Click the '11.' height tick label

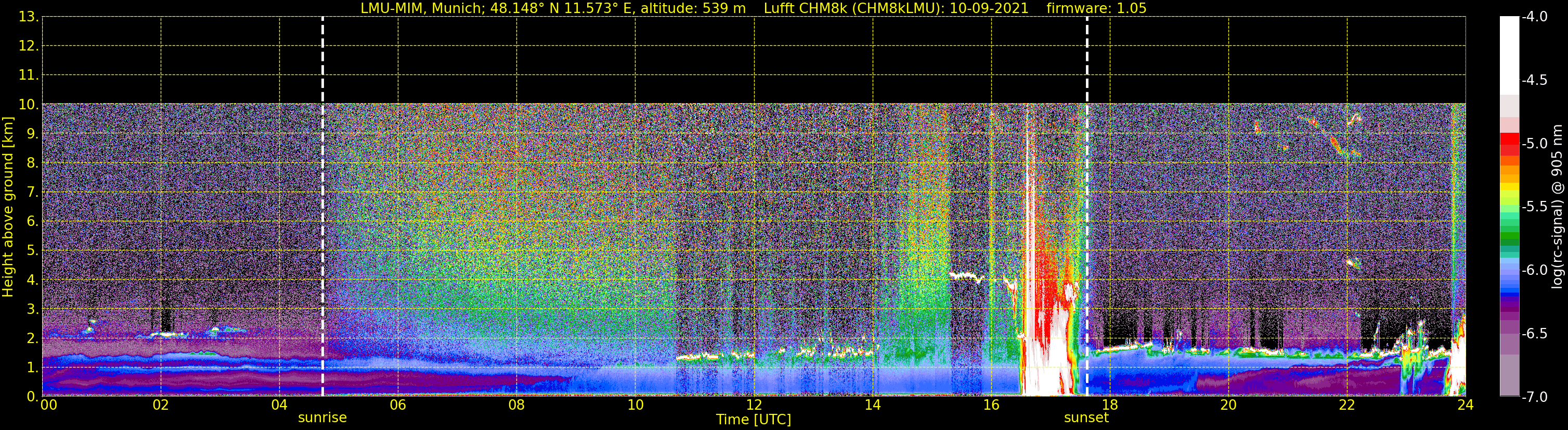(29, 75)
